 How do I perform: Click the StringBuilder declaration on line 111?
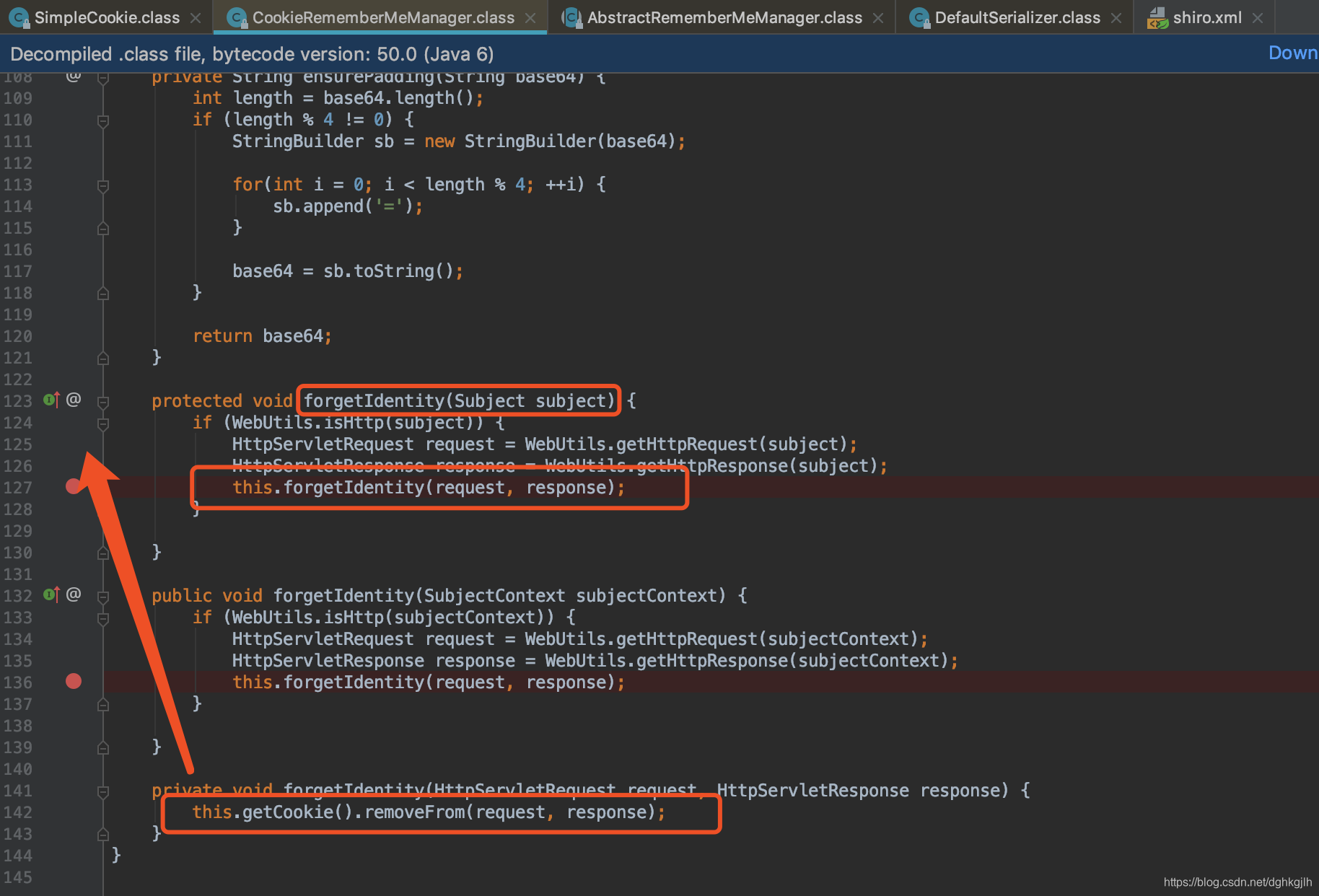459,141
